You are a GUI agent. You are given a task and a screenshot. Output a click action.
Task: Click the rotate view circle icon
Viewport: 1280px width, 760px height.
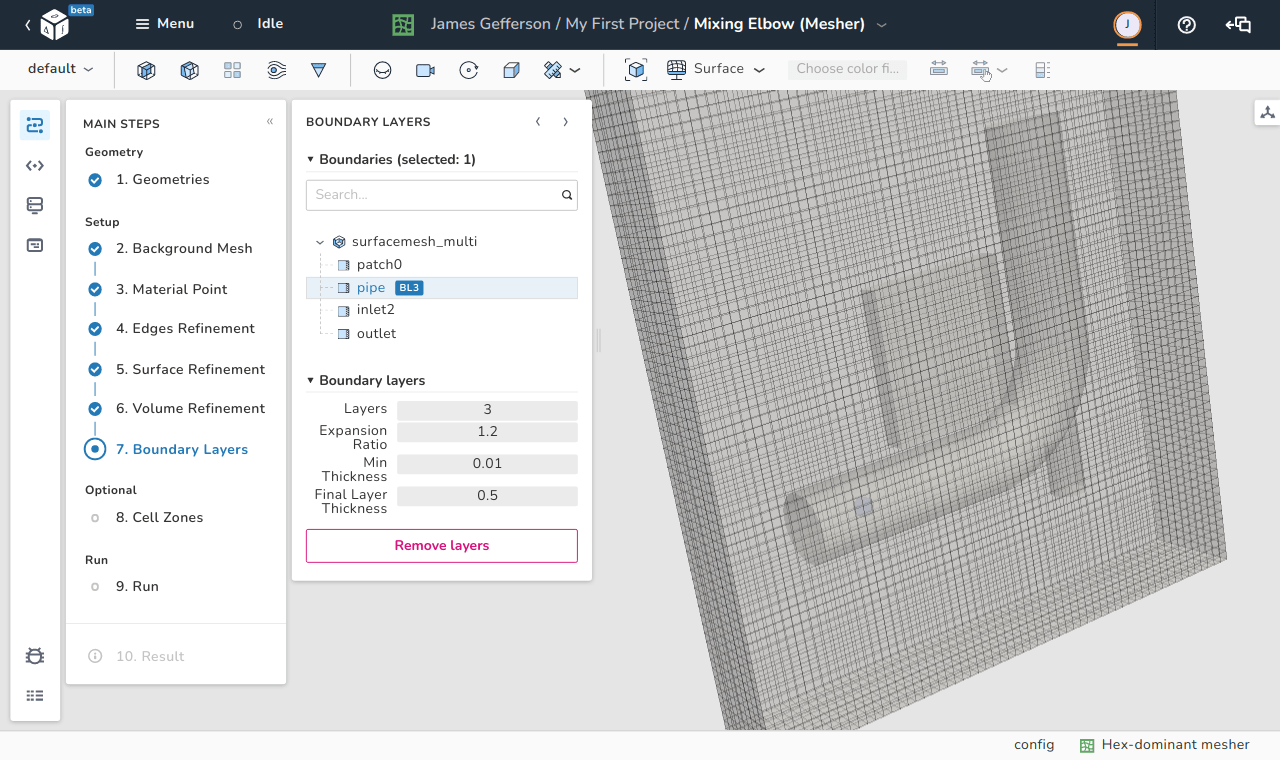click(468, 70)
